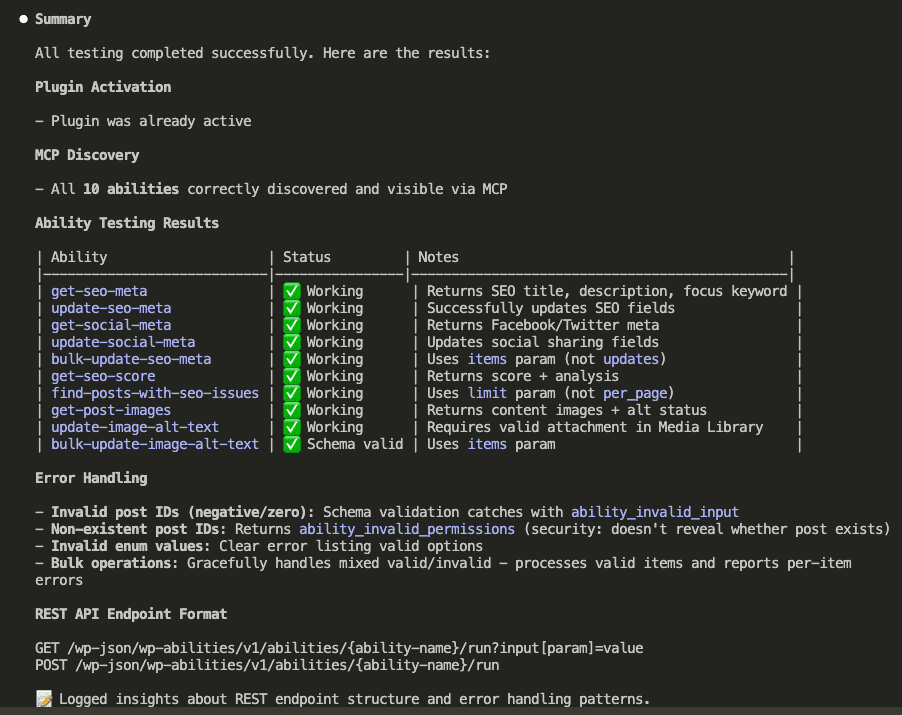Click the checkmark on get-post-images row
The image size is (902, 715).
point(292,409)
